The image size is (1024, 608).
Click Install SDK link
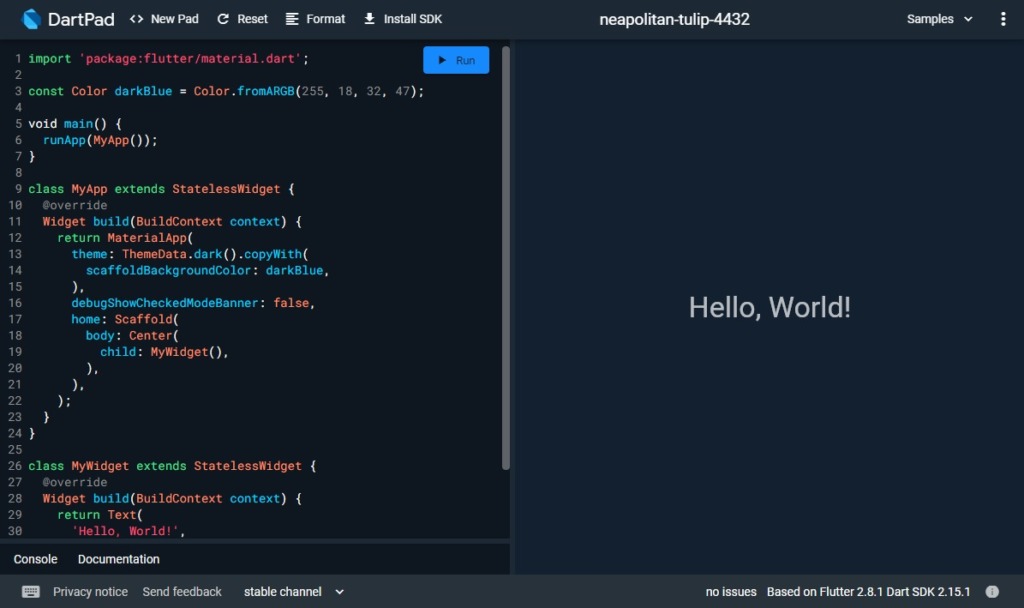(x=403, y=19)
